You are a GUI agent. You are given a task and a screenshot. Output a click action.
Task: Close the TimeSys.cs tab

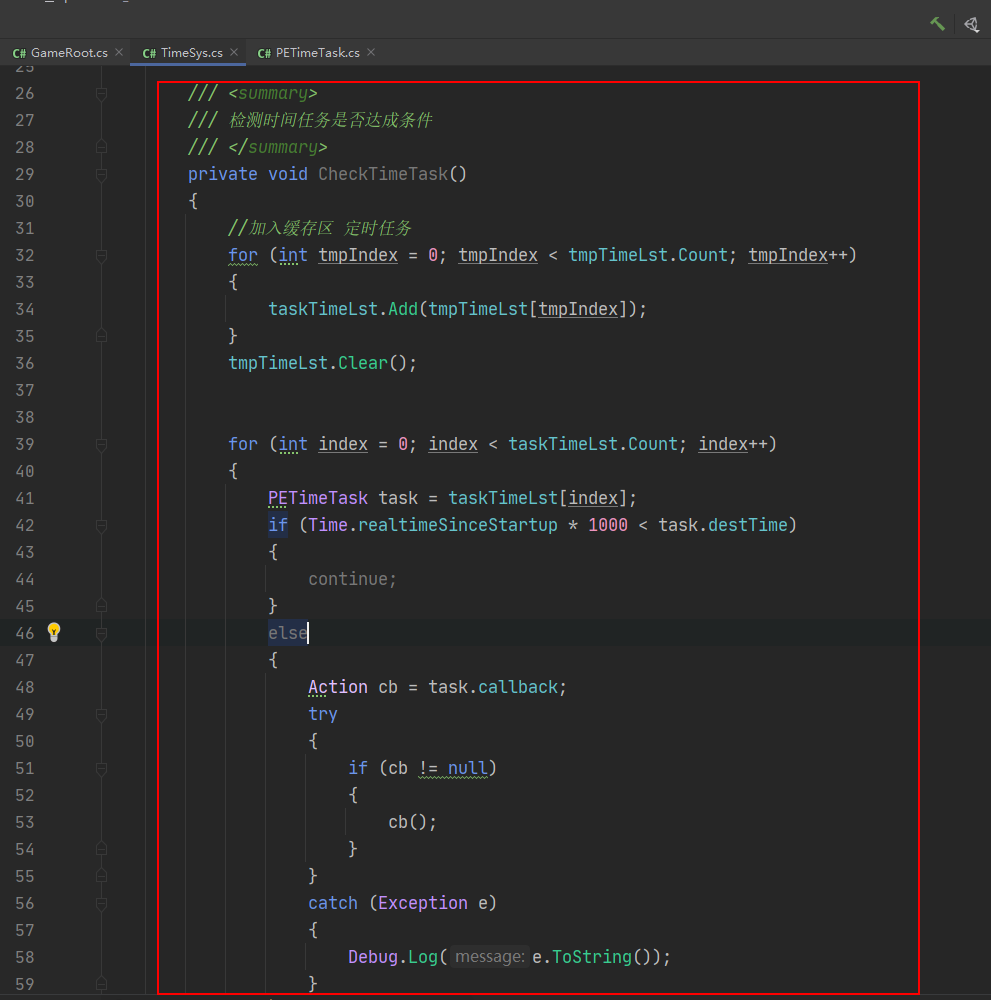[234, 52]
